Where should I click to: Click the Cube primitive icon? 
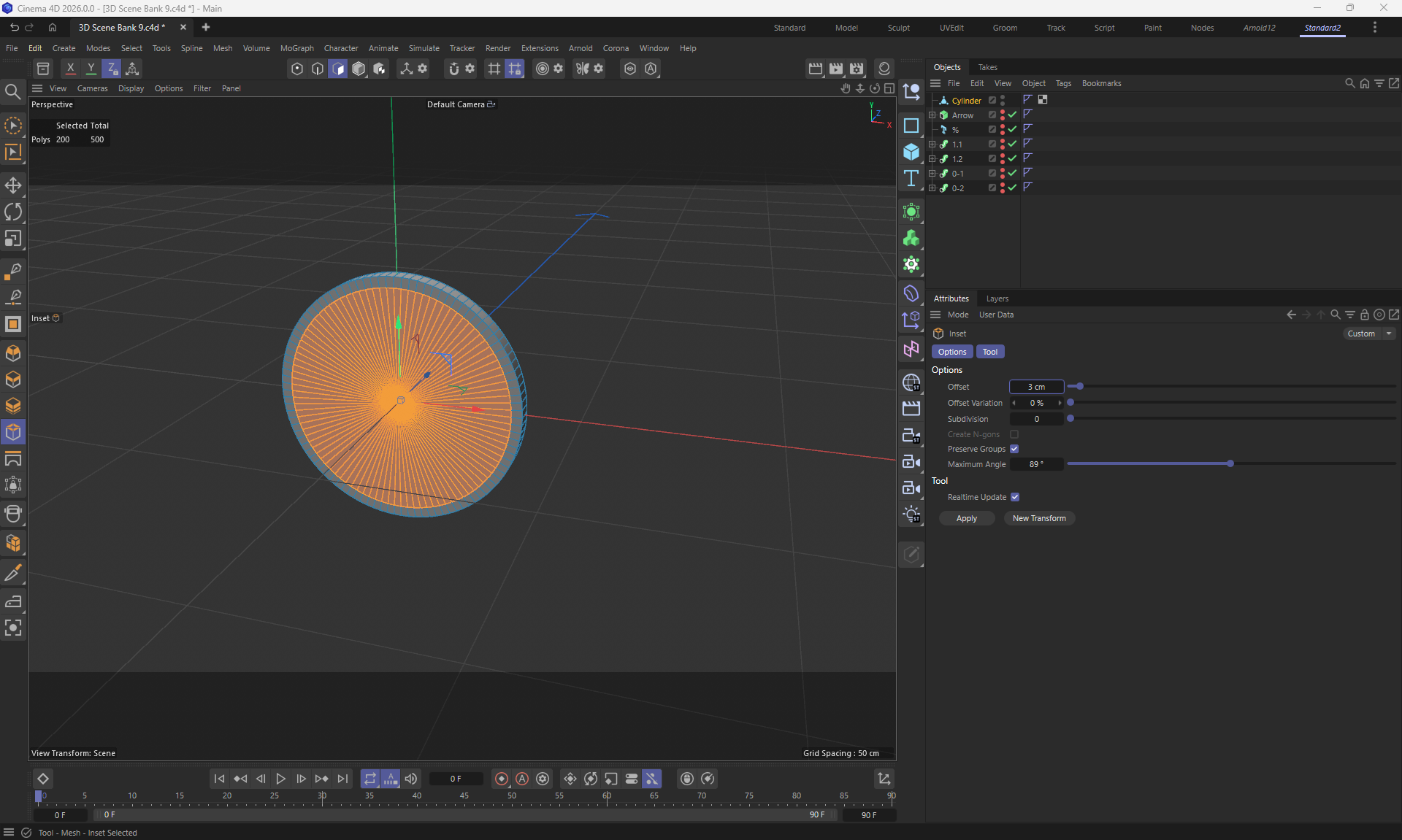pos(911,152)
